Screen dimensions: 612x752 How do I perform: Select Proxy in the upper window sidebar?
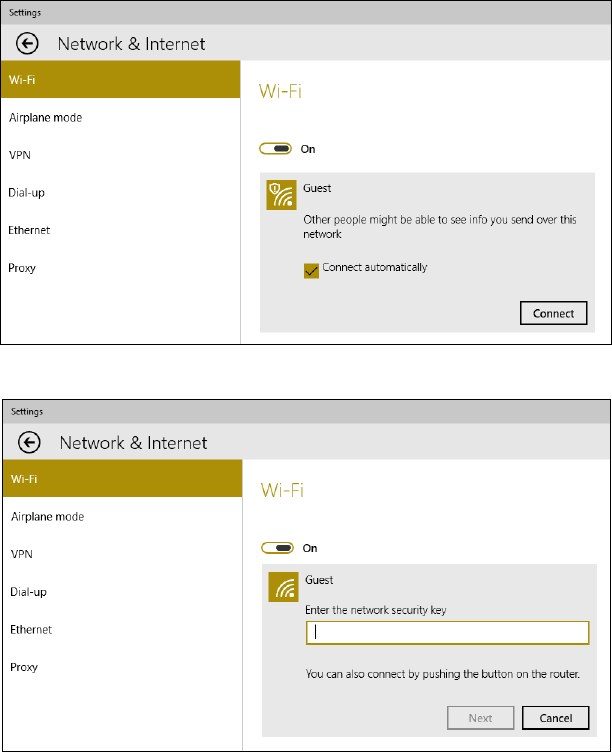[24, 268]
